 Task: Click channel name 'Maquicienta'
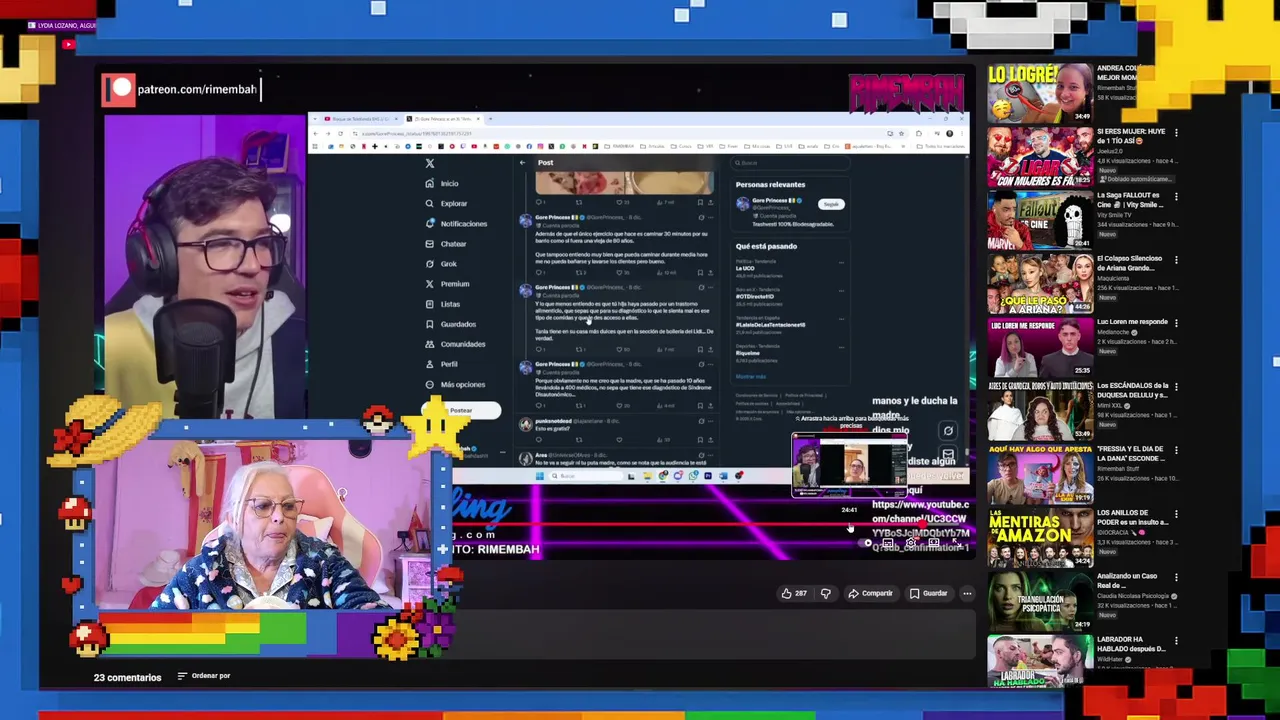click(1113, 278)
